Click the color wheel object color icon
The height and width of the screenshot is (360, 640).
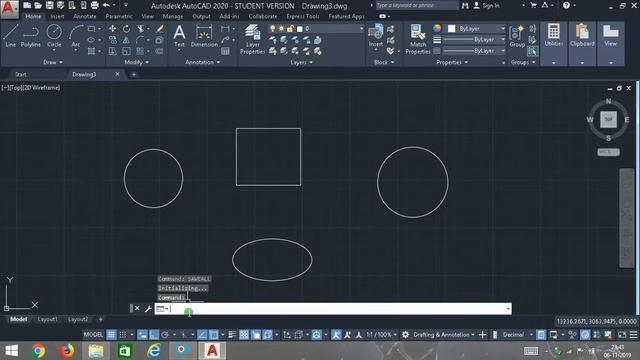(437, 28)
